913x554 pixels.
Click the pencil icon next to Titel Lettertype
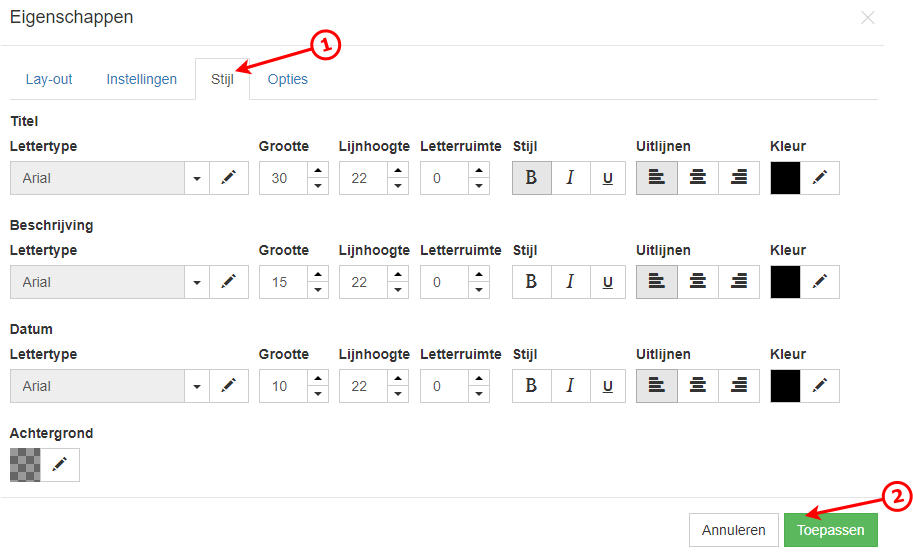[229, 178]
